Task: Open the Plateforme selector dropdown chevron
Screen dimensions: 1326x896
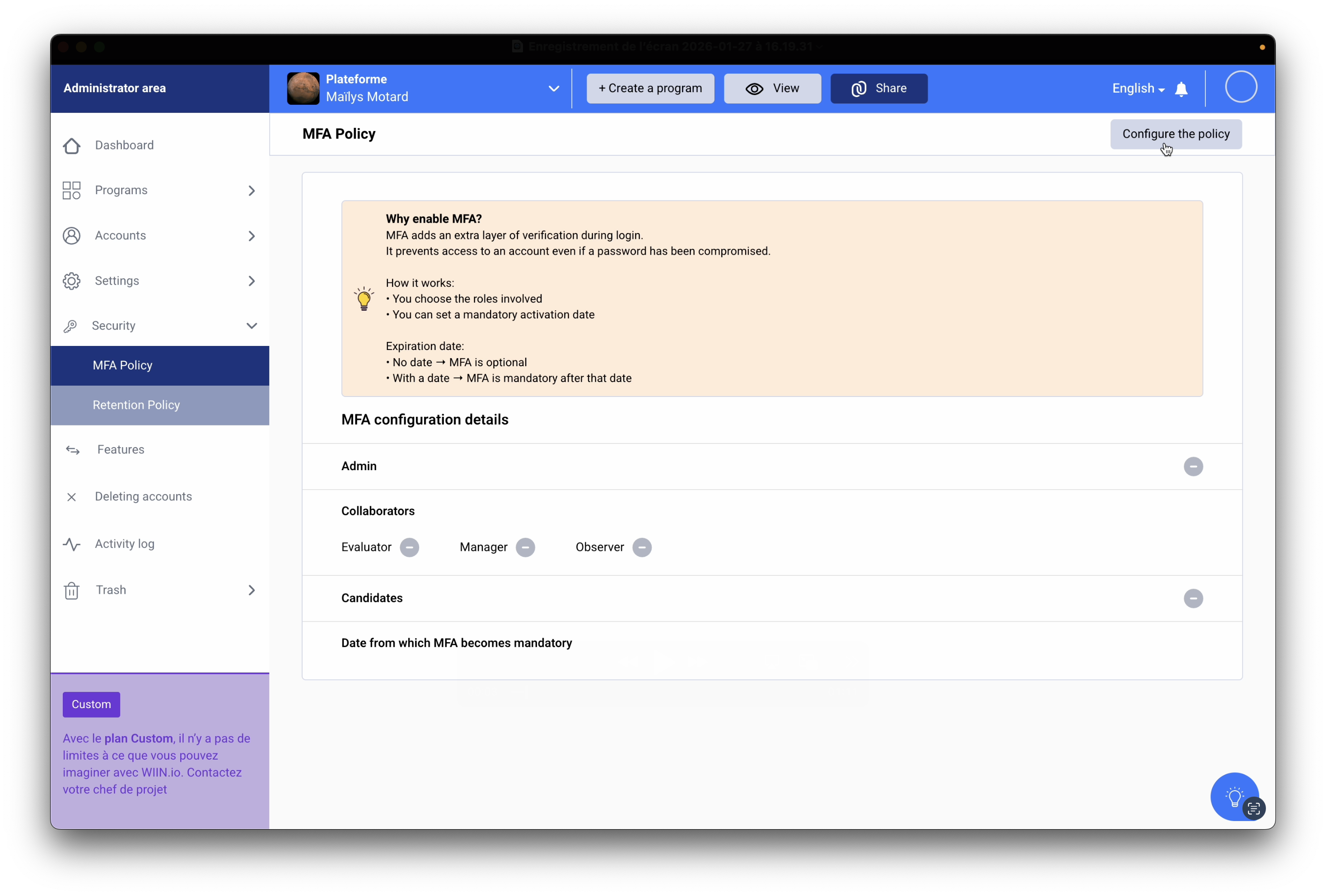Action: click(x=553, y=89)
